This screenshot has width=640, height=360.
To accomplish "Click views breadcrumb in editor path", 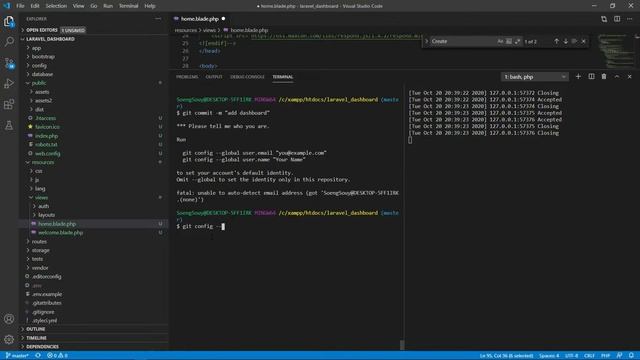I will (209, 30).
